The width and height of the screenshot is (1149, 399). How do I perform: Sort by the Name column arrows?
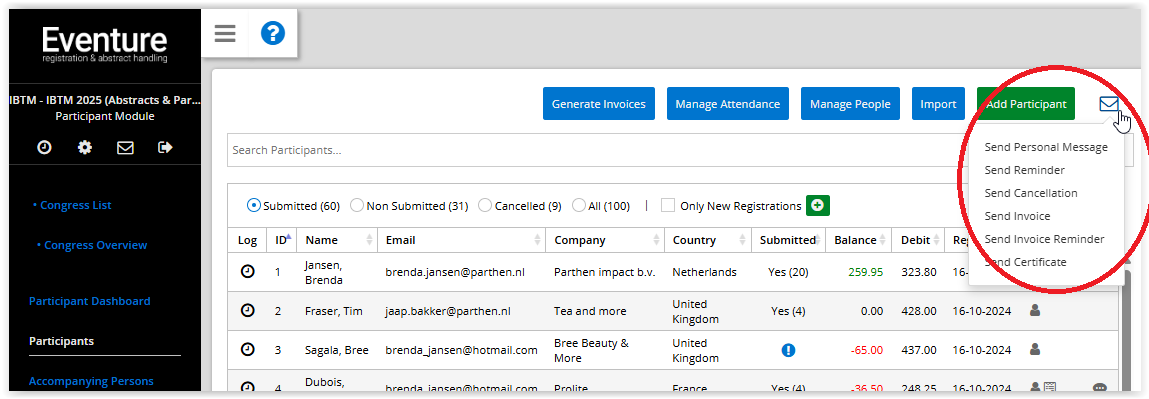pyautogui.click(x=369, y=240)
